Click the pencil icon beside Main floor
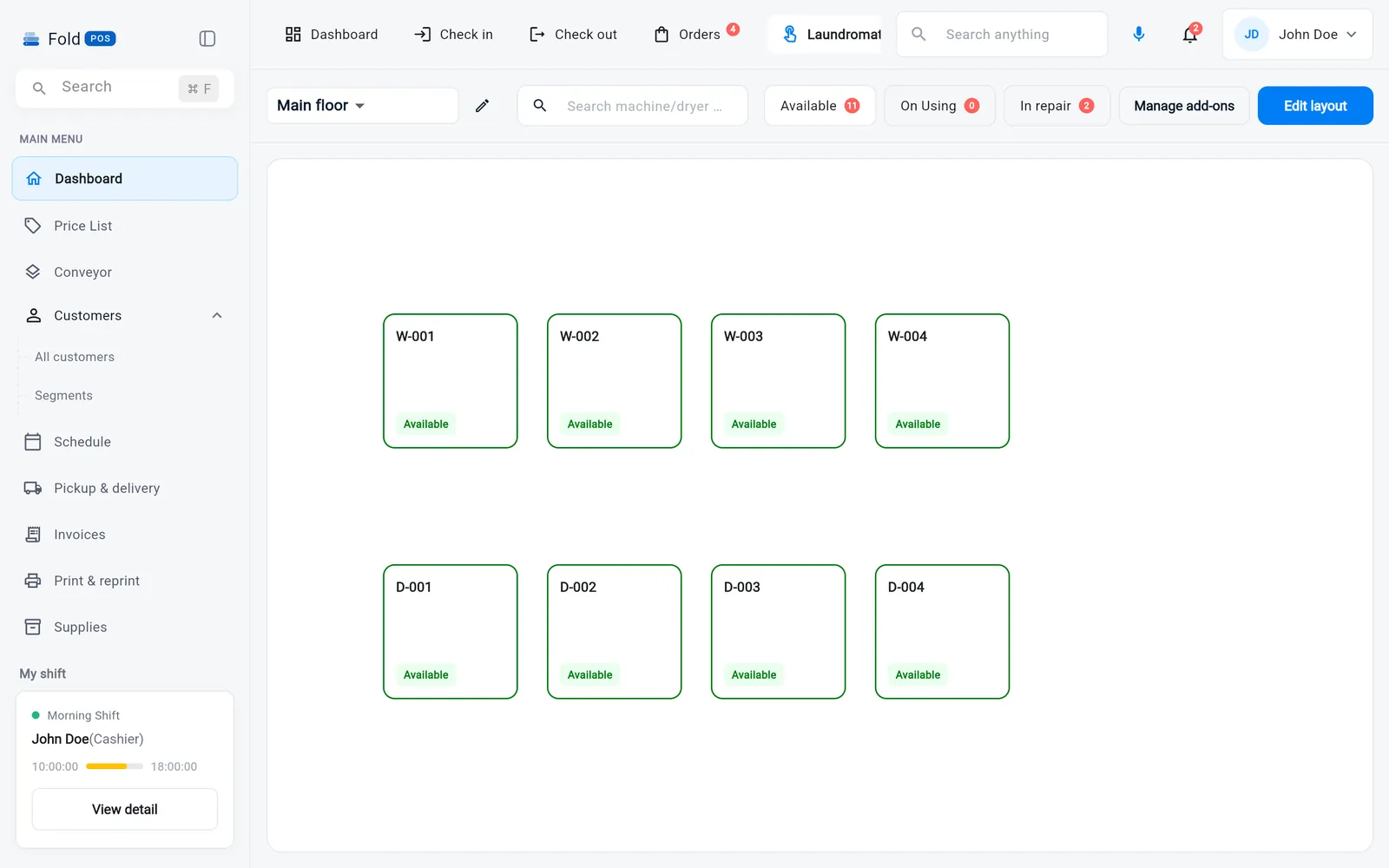The image size is (1389, 868). 482,106
